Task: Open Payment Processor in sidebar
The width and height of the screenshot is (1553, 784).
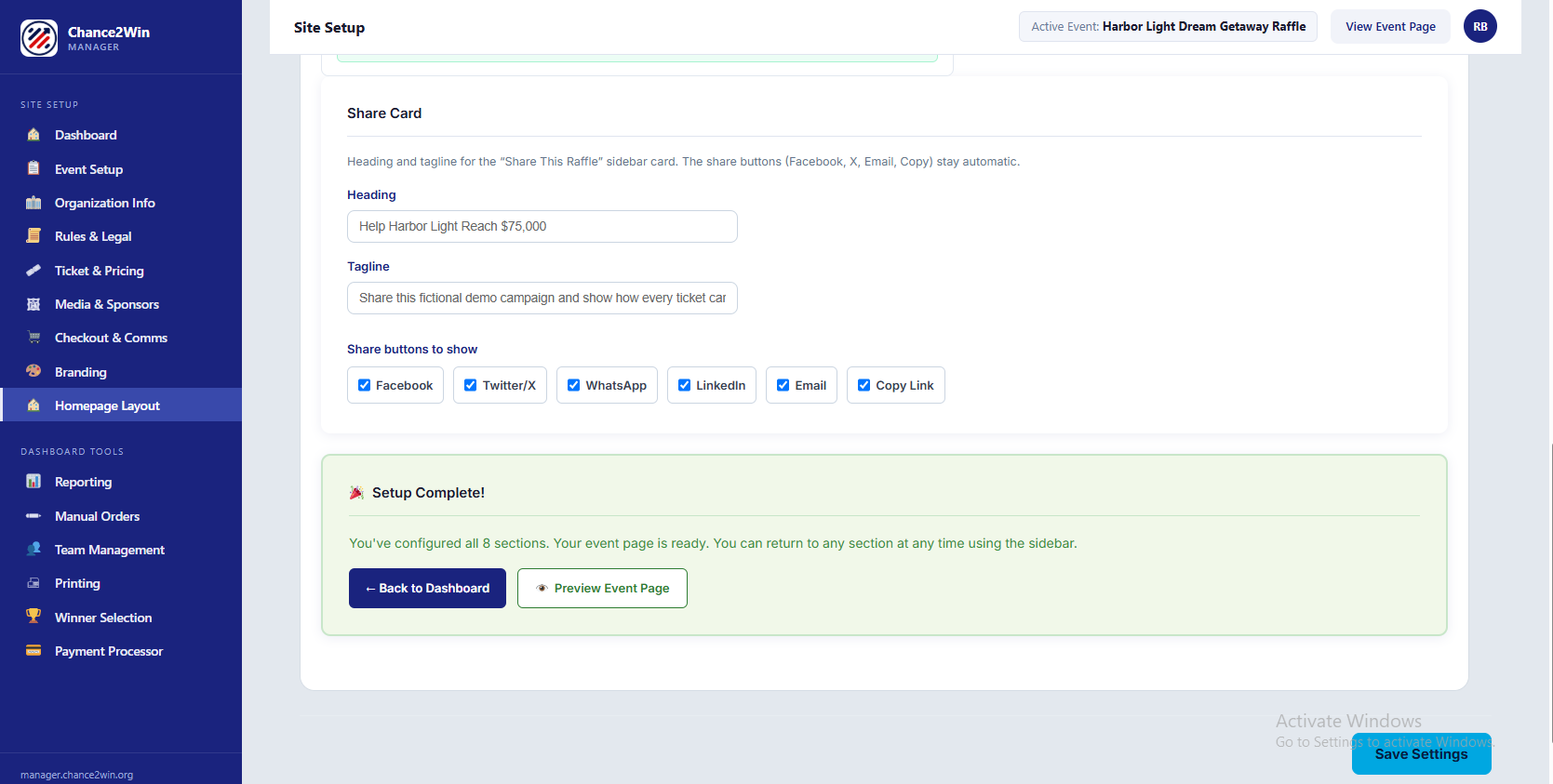Action: click(x=121, y=651)
